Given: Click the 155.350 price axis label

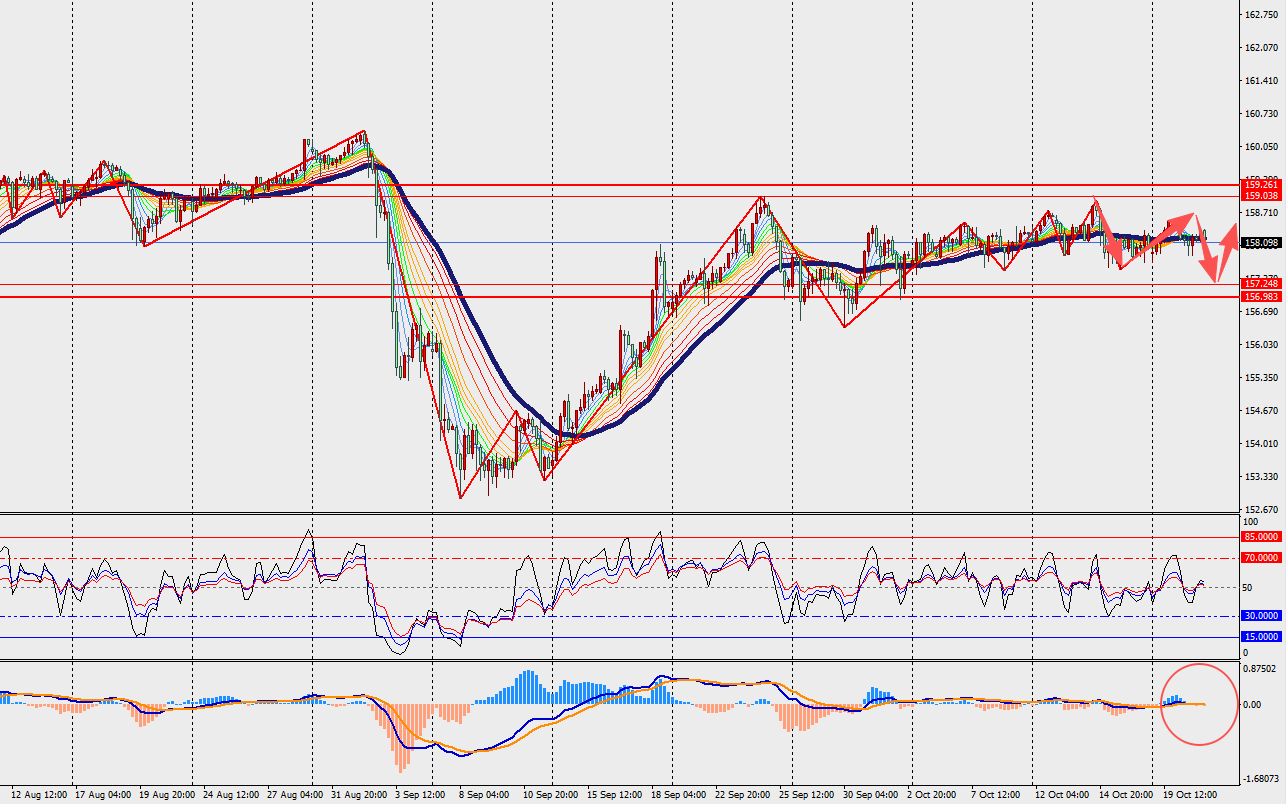Looking at the screenshot, I should [1262, 378].
